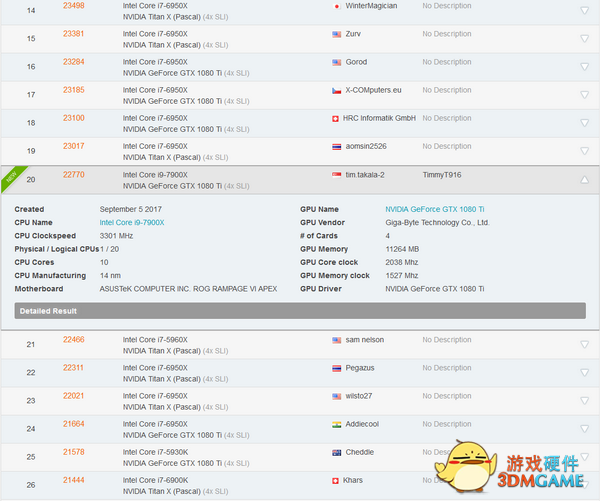Click US flag next to wilsto27

[x=336, y=397]
